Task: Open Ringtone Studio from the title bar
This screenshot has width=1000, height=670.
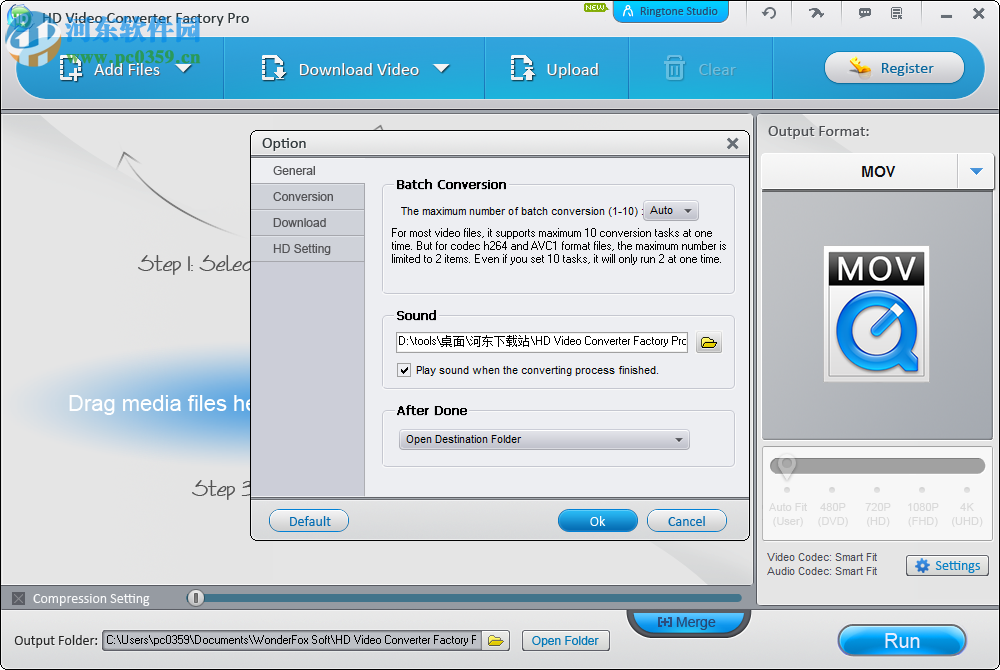Action: coord(670,12)
